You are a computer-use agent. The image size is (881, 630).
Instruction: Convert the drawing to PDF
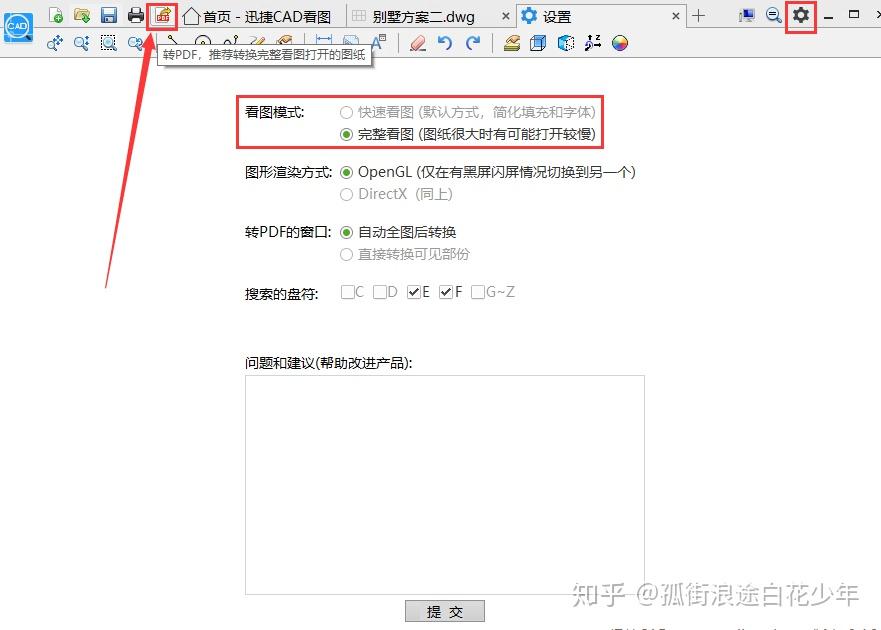pos(162,16)
